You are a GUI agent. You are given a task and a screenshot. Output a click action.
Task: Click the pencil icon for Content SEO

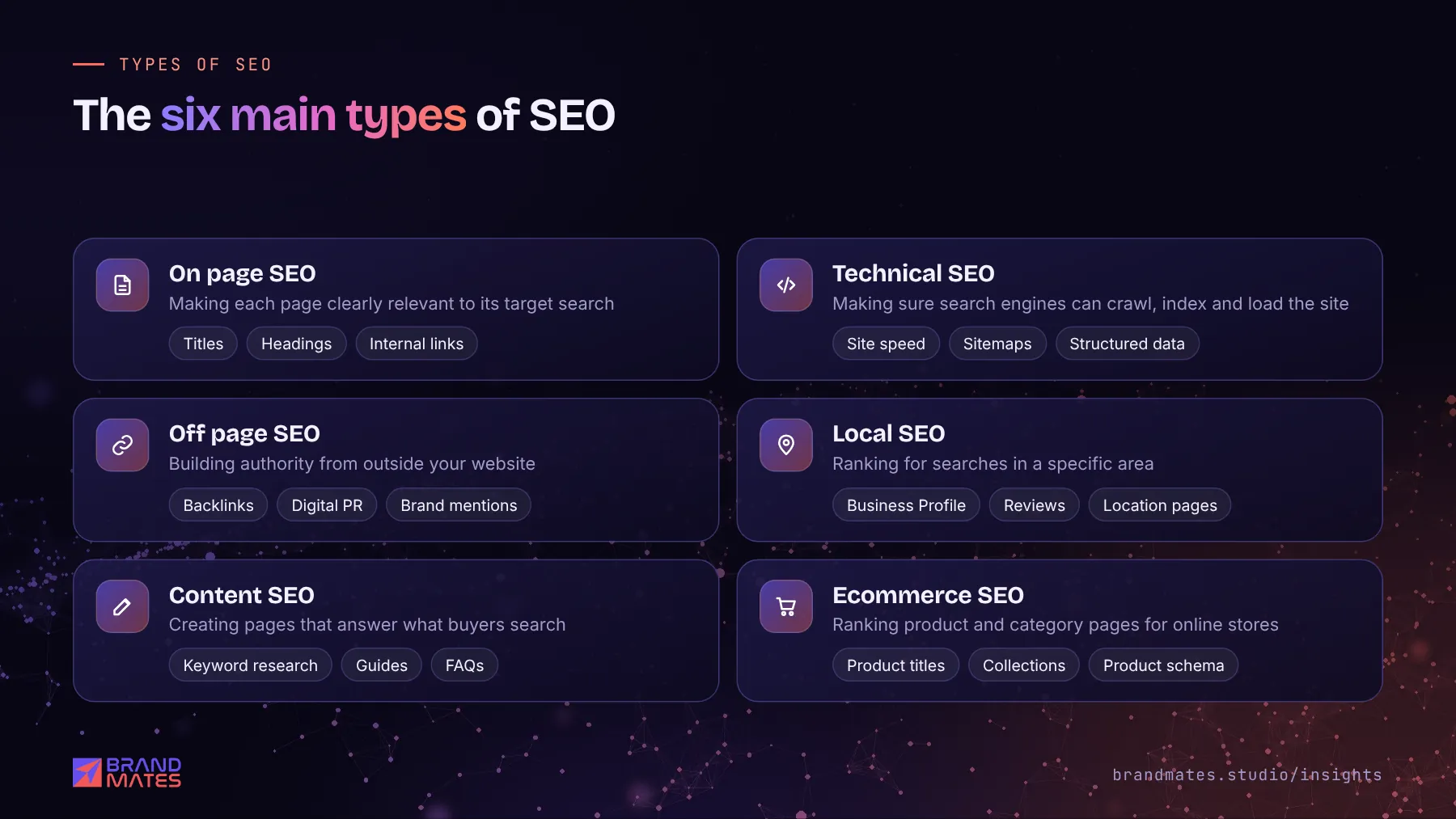(122, 606)
